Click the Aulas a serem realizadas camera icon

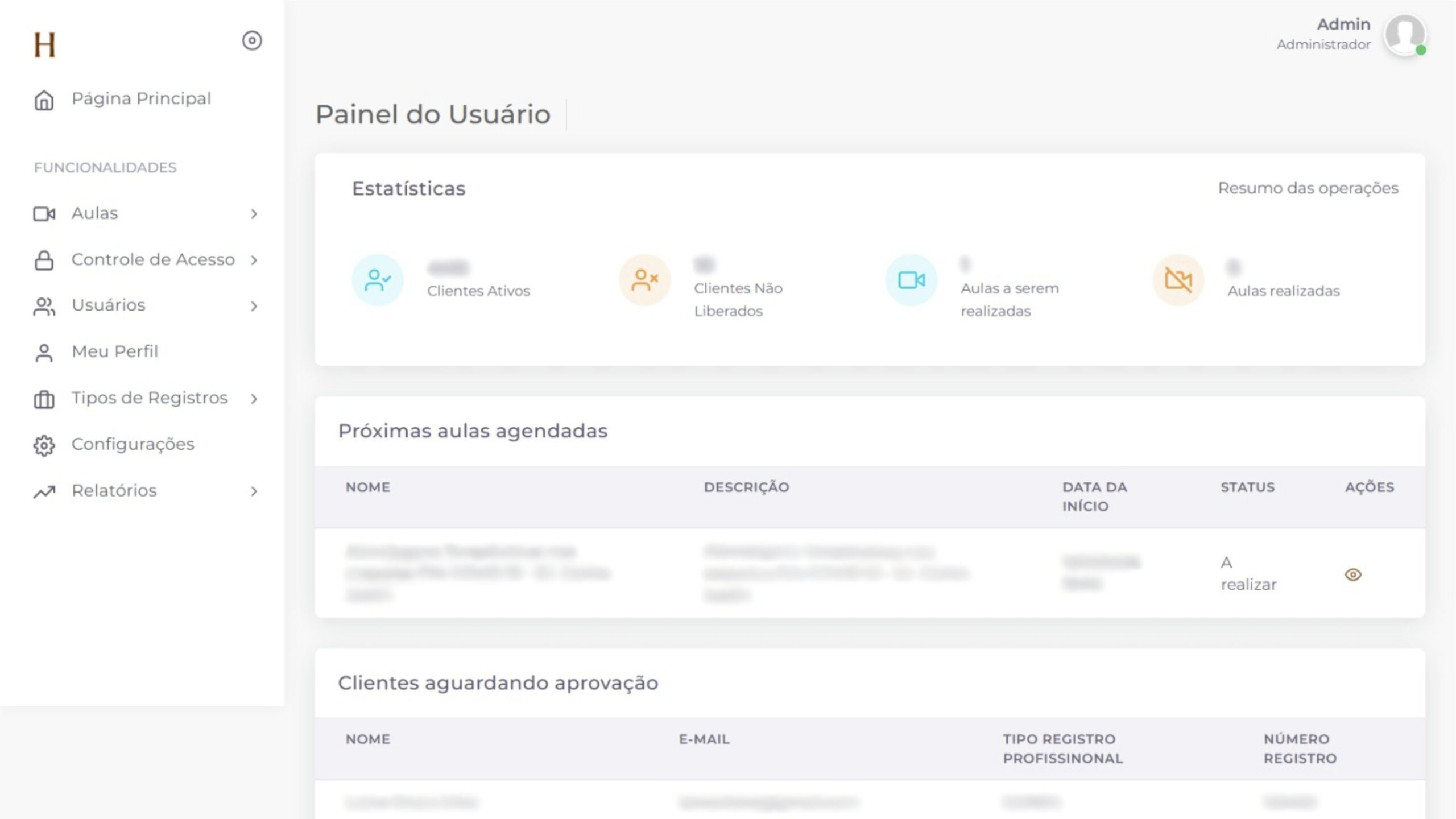[911, 280]
